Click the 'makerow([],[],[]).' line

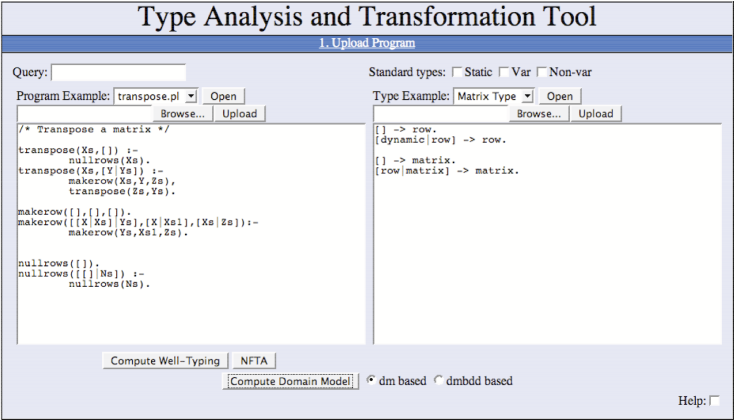[75, 212]
